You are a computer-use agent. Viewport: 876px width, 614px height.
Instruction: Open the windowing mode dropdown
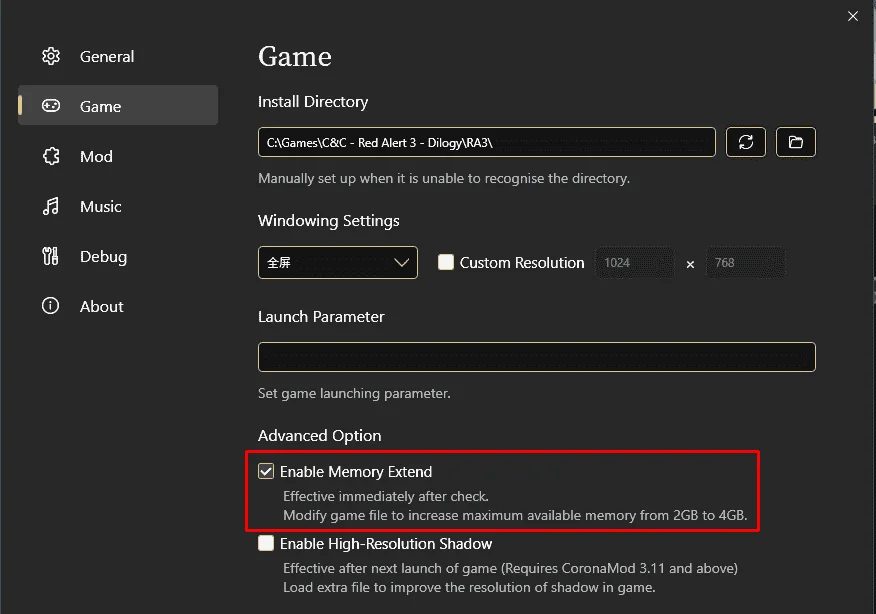337,262
